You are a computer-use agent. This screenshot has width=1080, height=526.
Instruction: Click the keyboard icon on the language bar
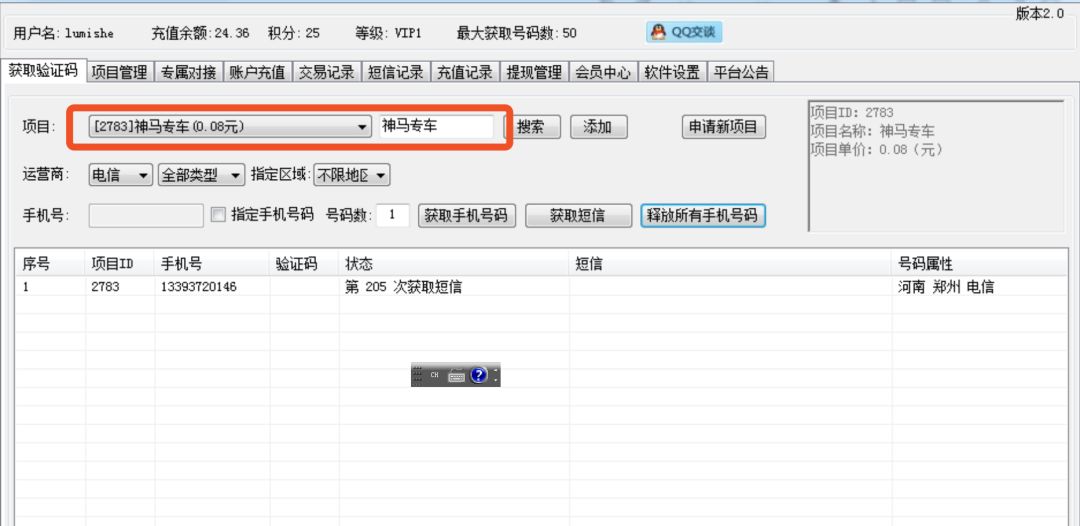tap(456, 376)
